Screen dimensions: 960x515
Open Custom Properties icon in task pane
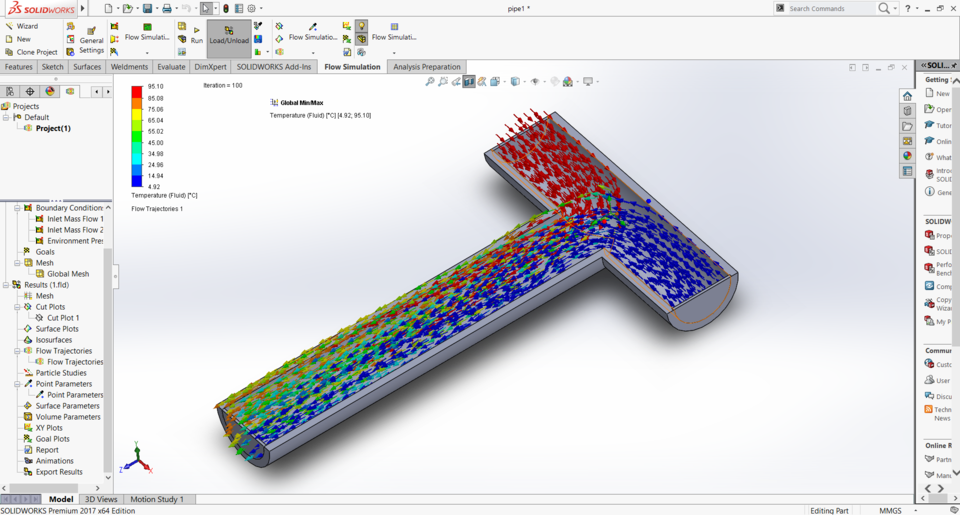(x=907, y=171)
